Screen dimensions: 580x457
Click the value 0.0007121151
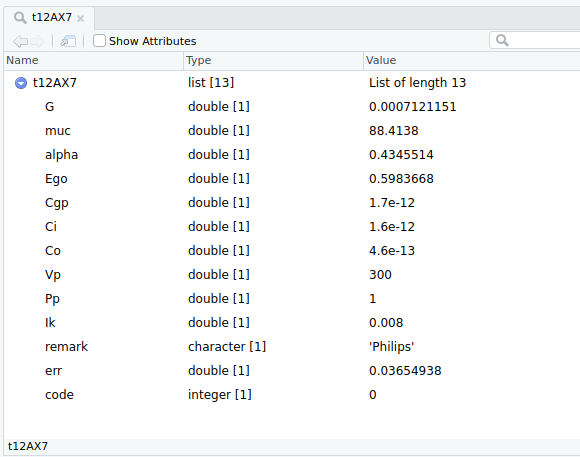(x=412, y=107)
